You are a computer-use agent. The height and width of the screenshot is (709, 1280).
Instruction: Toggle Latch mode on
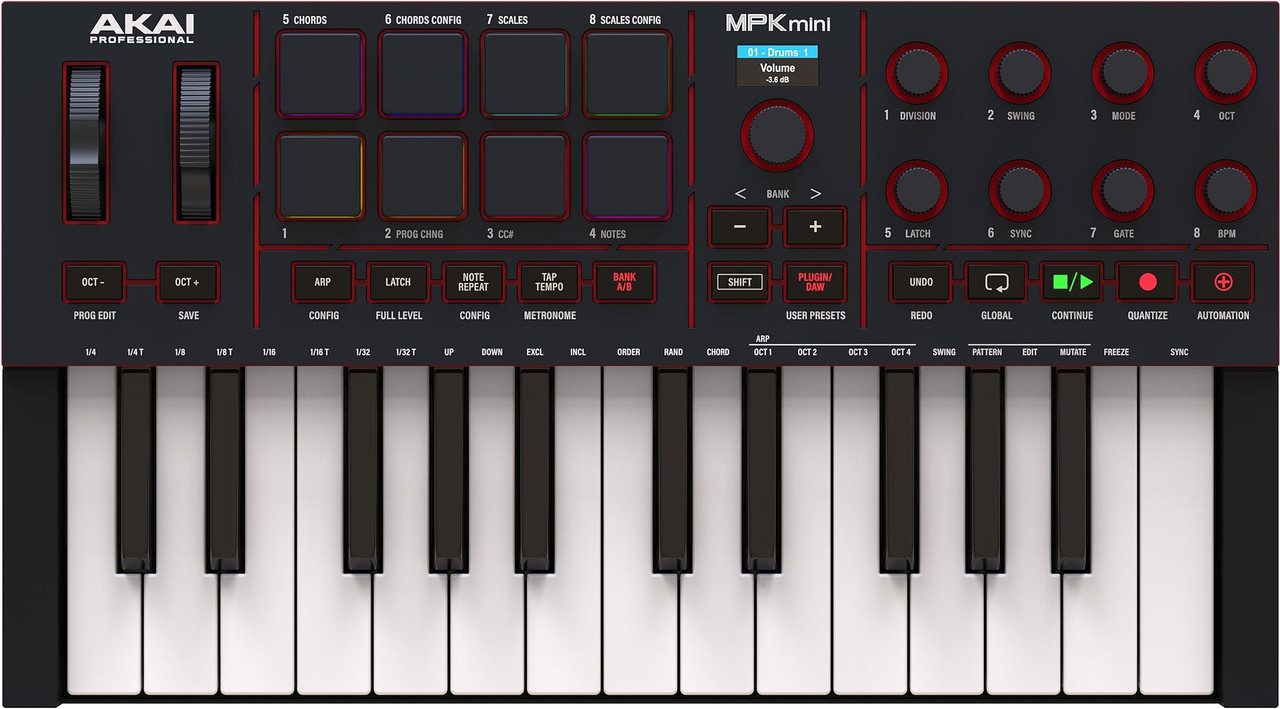[x=398, y=282]
